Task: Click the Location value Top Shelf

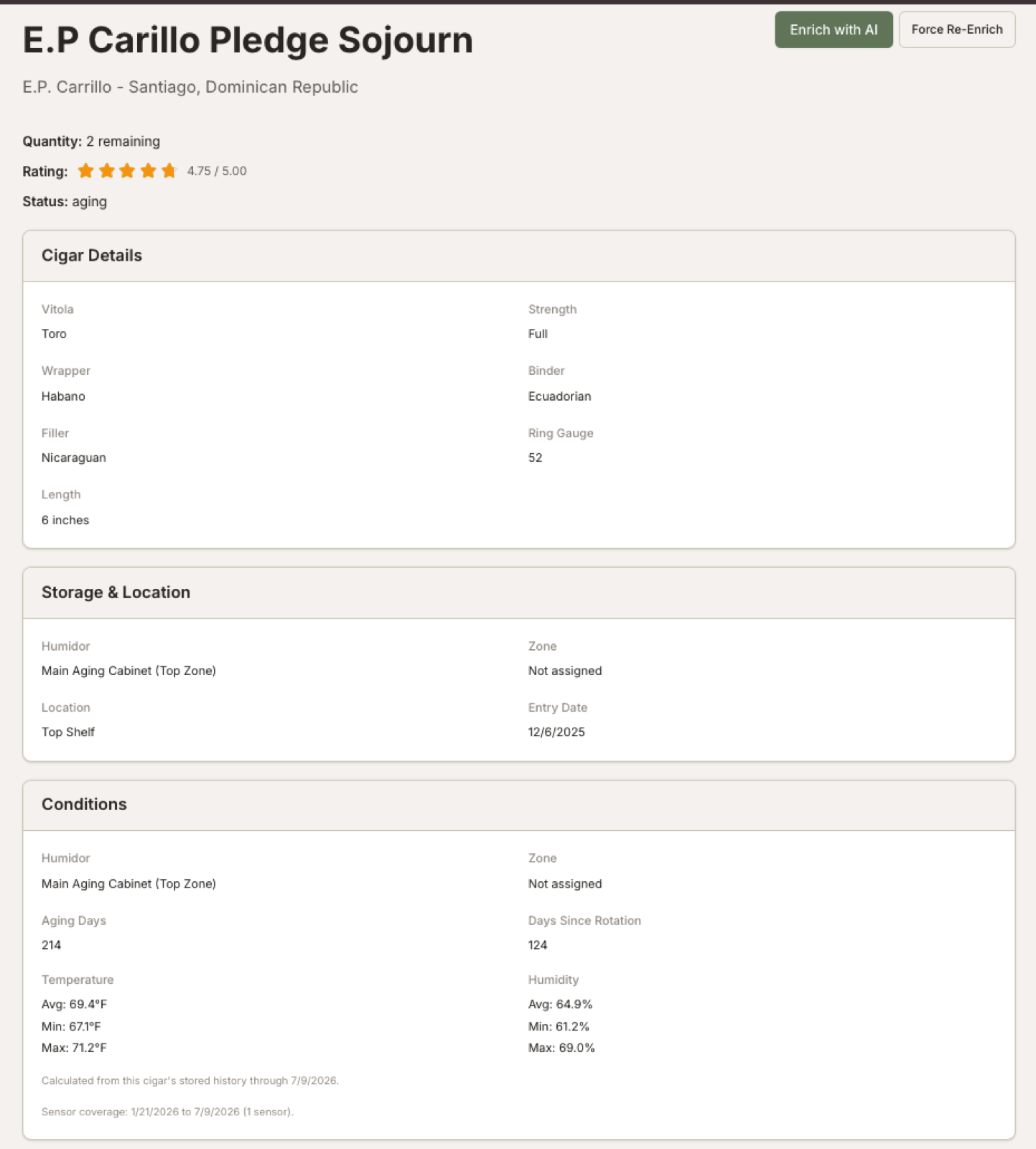Action: [x=68, y=732]
